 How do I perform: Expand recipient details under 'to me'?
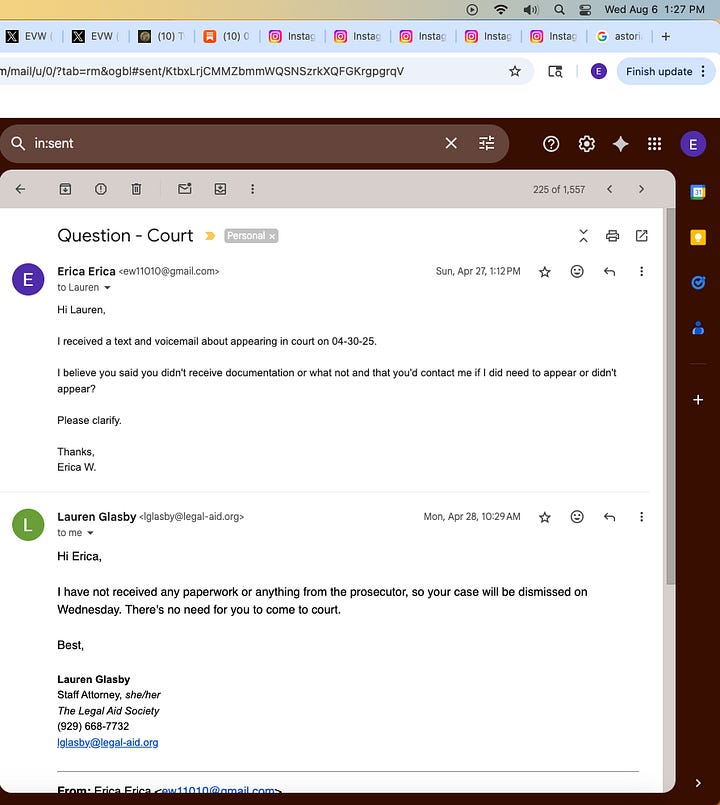(x=90, y=533)
